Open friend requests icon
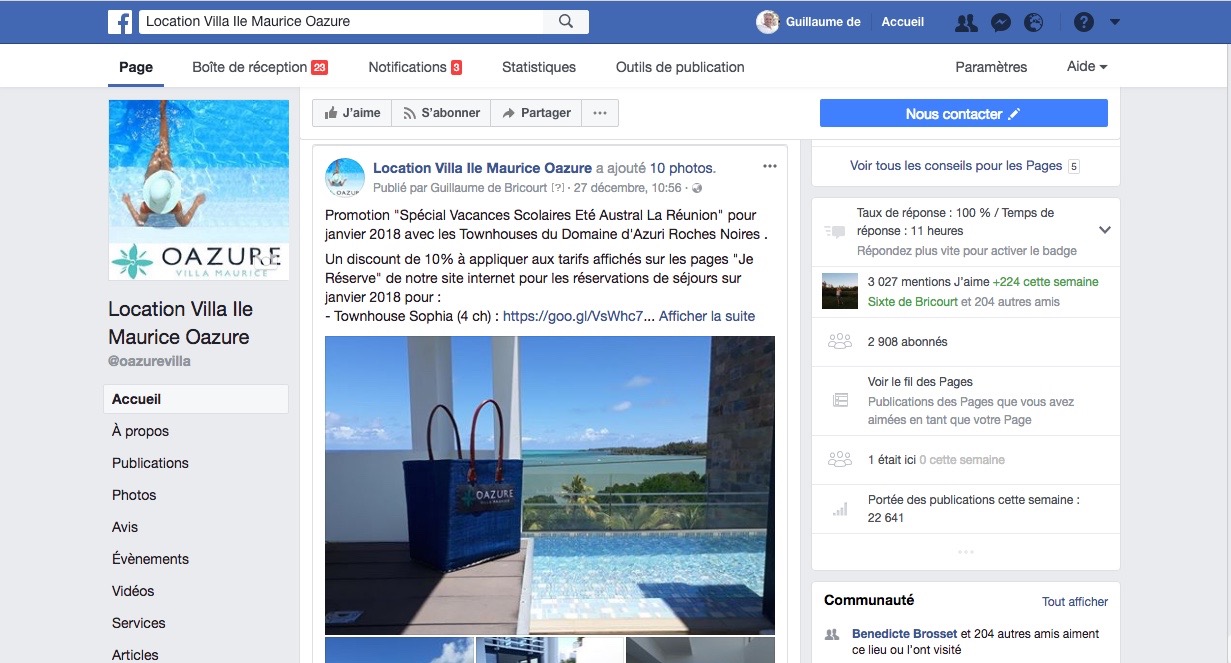Image resolution: width=1231 pixels, height=663 pixels. click(x=965, y=22)
